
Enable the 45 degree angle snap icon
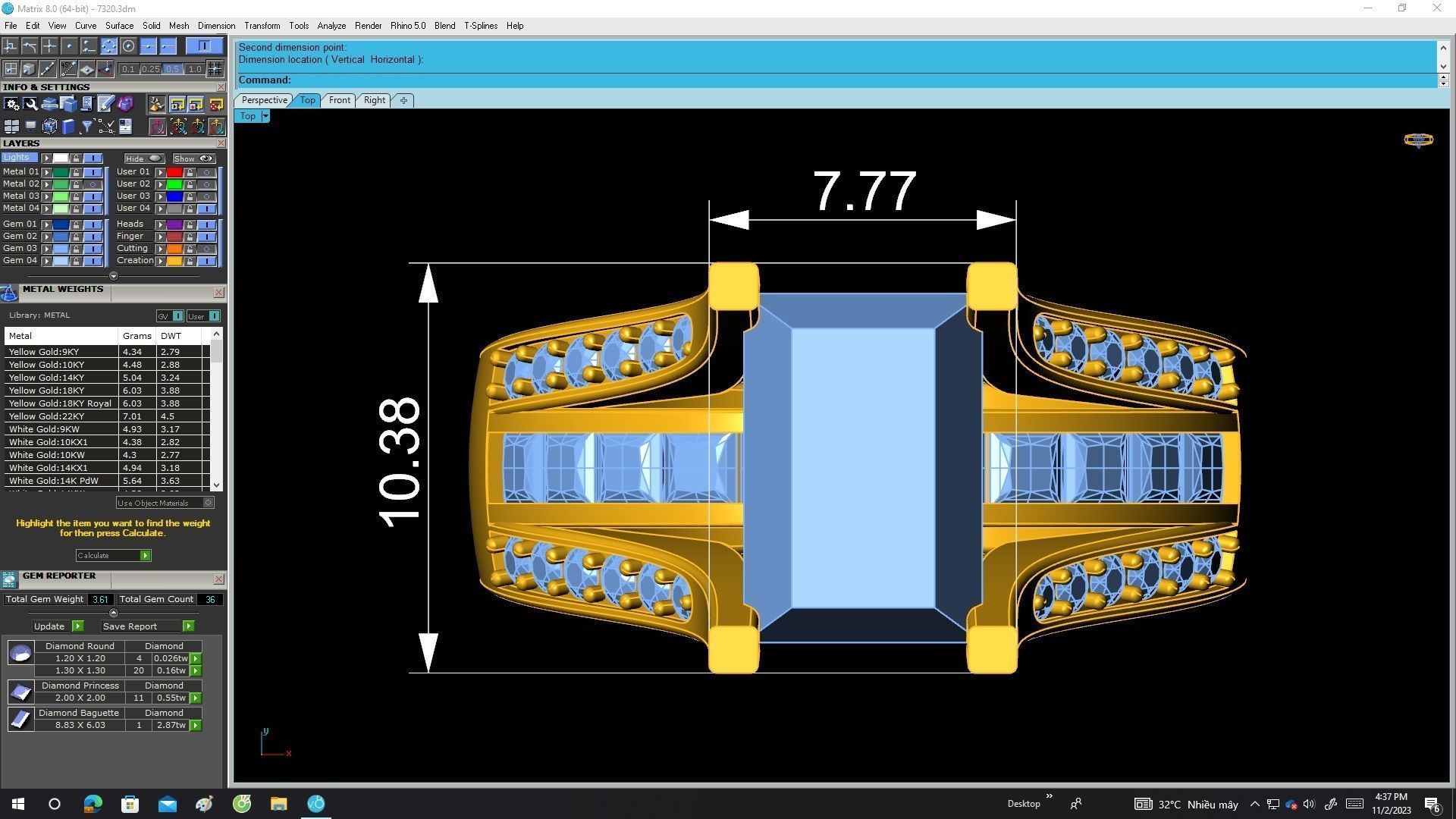click(x=69, y=69)
